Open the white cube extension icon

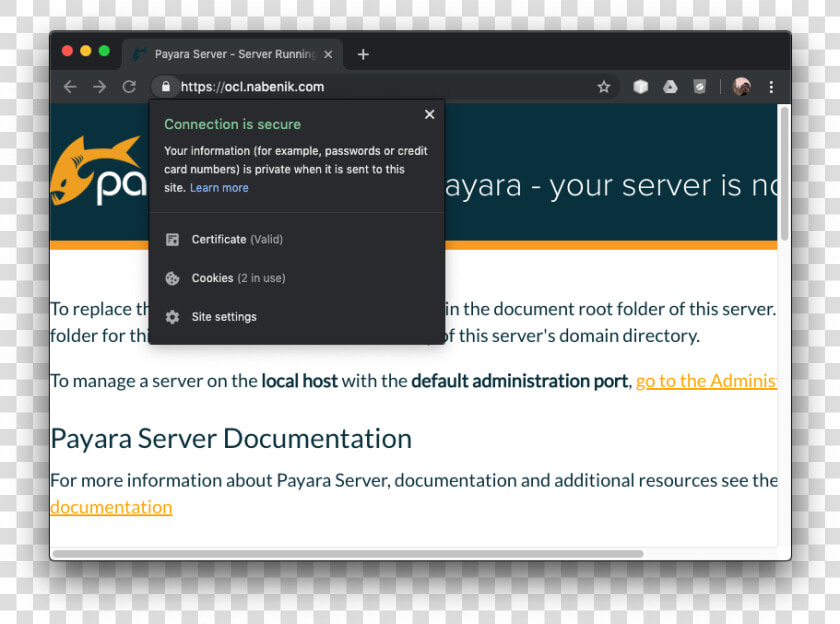pos(641,87)
